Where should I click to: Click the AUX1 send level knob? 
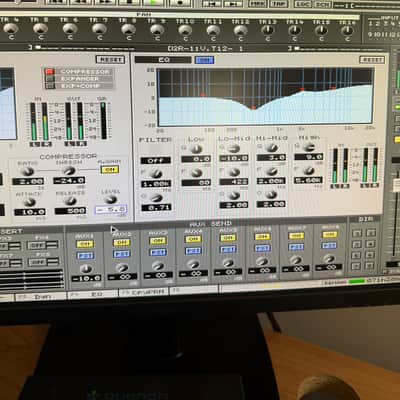[x=86, y=269]
